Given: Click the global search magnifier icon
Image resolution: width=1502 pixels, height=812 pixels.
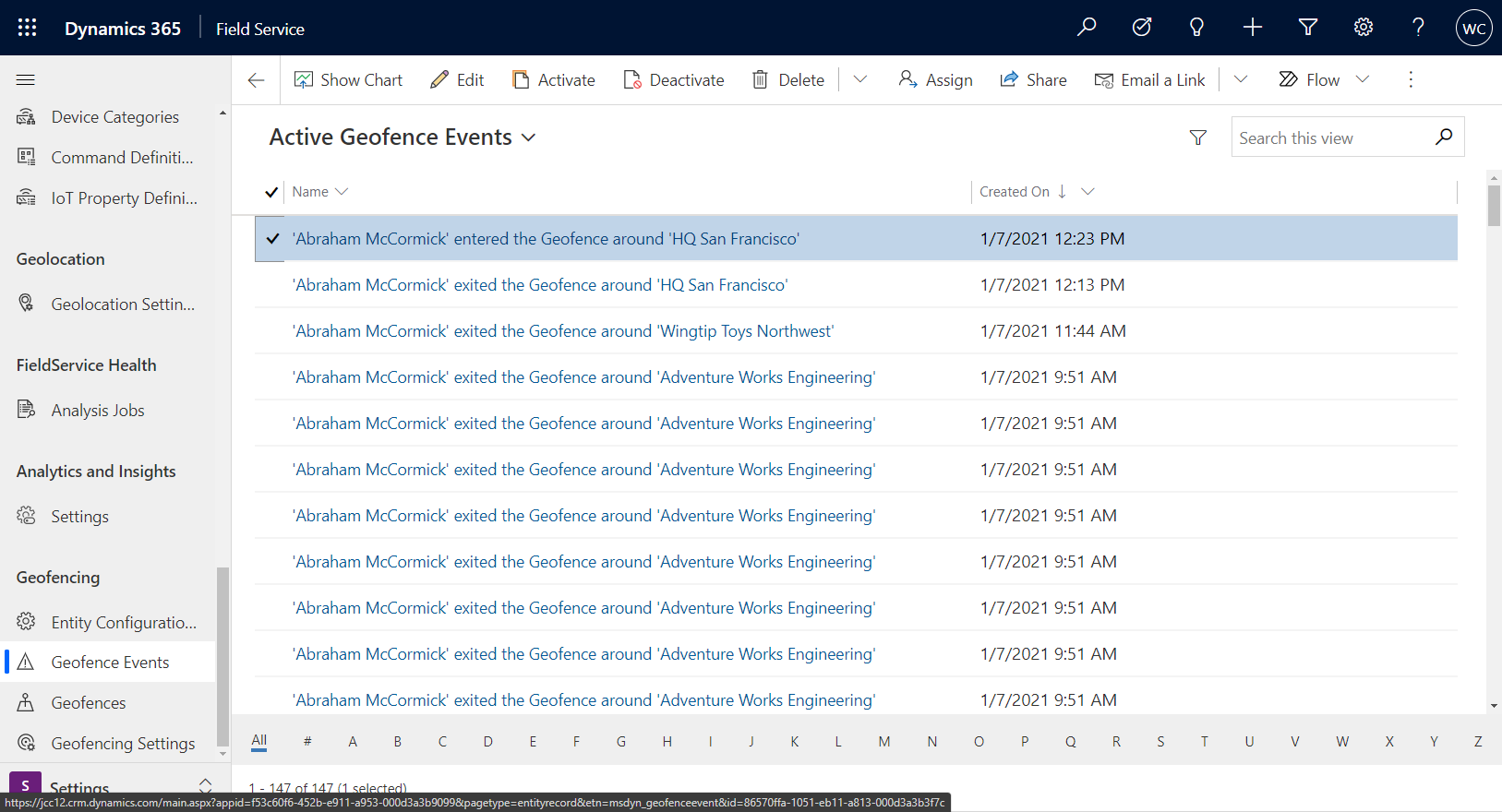Looking at the screenshot, I should pos(1087,27).
